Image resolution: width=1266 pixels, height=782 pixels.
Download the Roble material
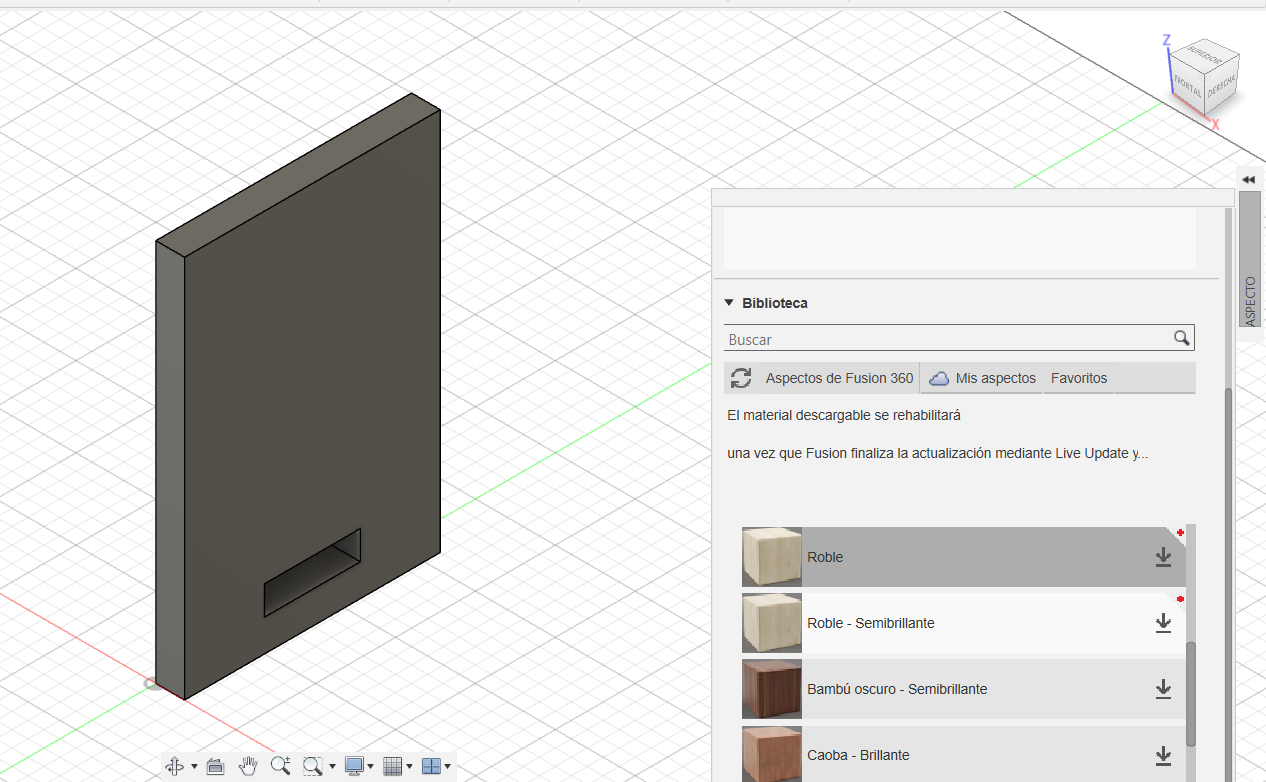click(1163, 557)
